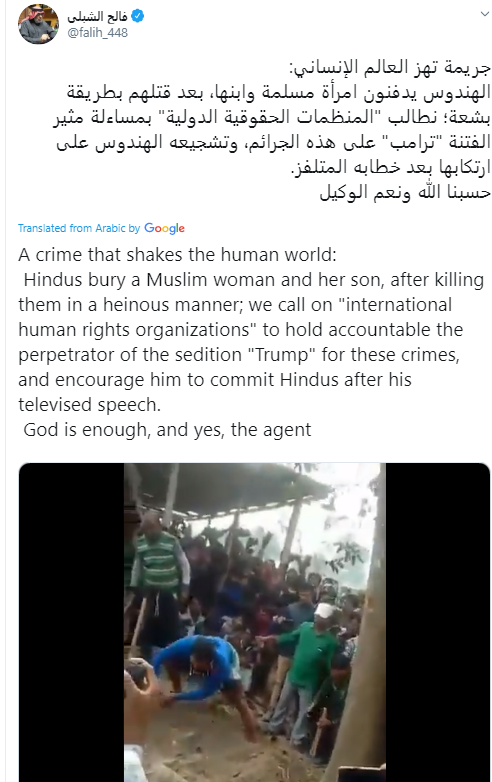Open the tweet options chevron menu

485,14
